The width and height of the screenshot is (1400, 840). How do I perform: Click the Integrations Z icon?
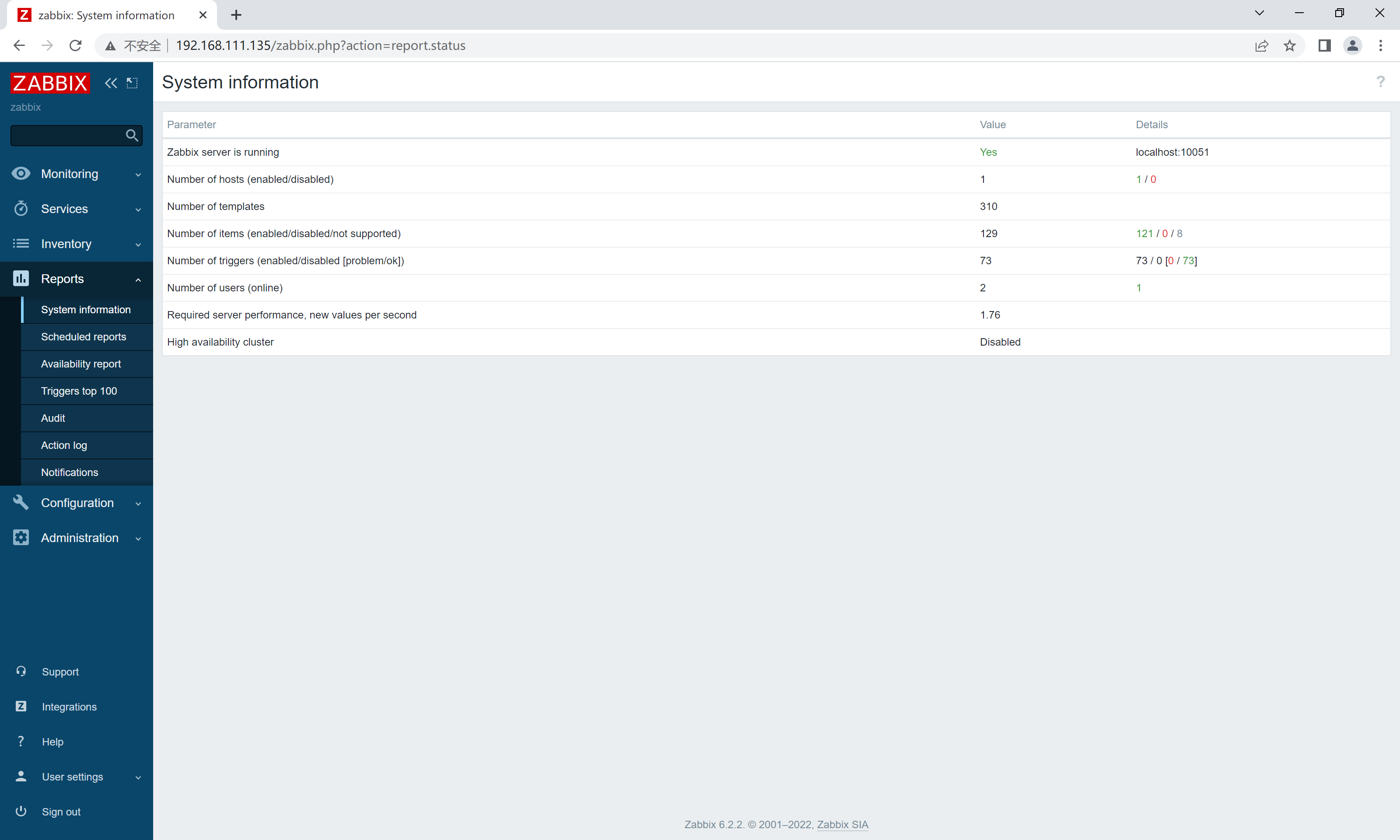[21, 707]
